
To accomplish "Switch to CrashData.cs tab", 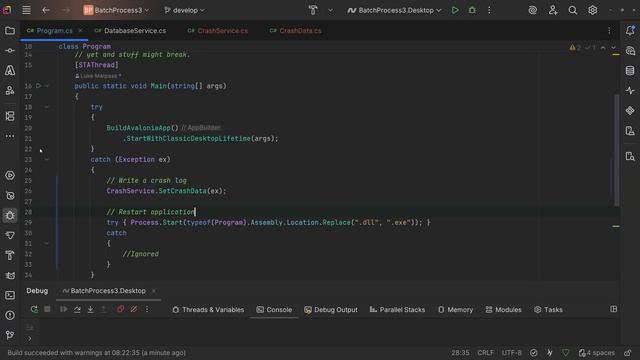I will click(x=296, y=31).
